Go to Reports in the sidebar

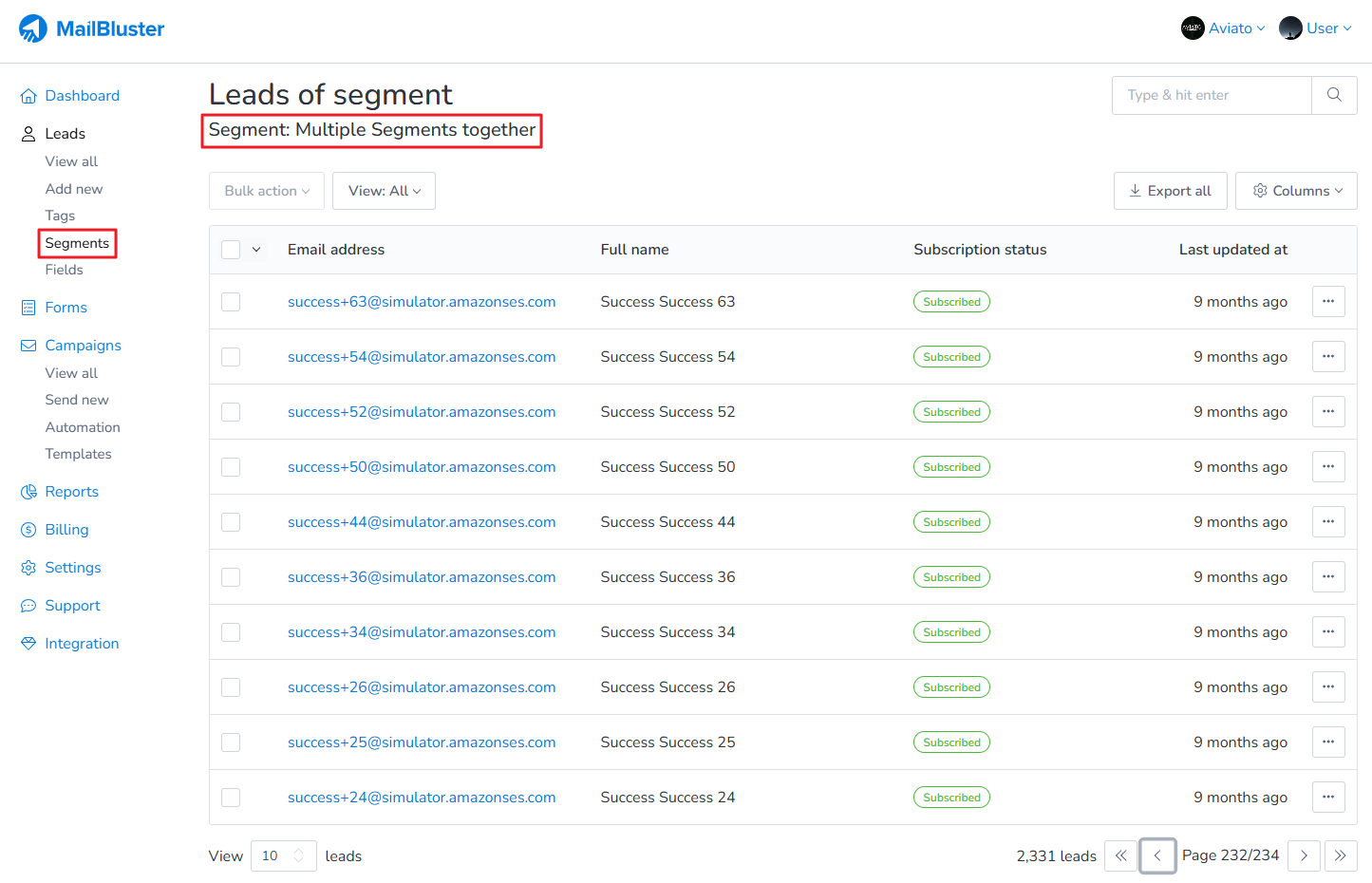71,492
